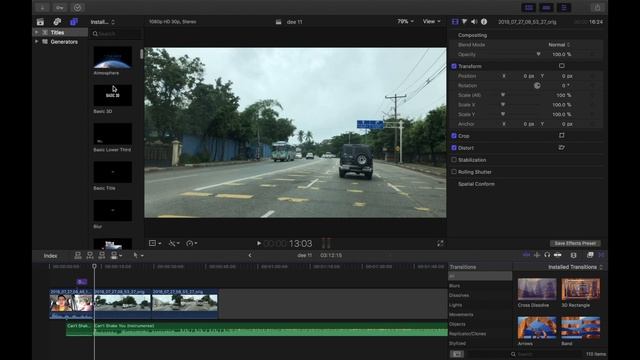Open the Installed Transitions dropdown
The height and width of the screenshot is (360, 640).
(x=575, y=267)
